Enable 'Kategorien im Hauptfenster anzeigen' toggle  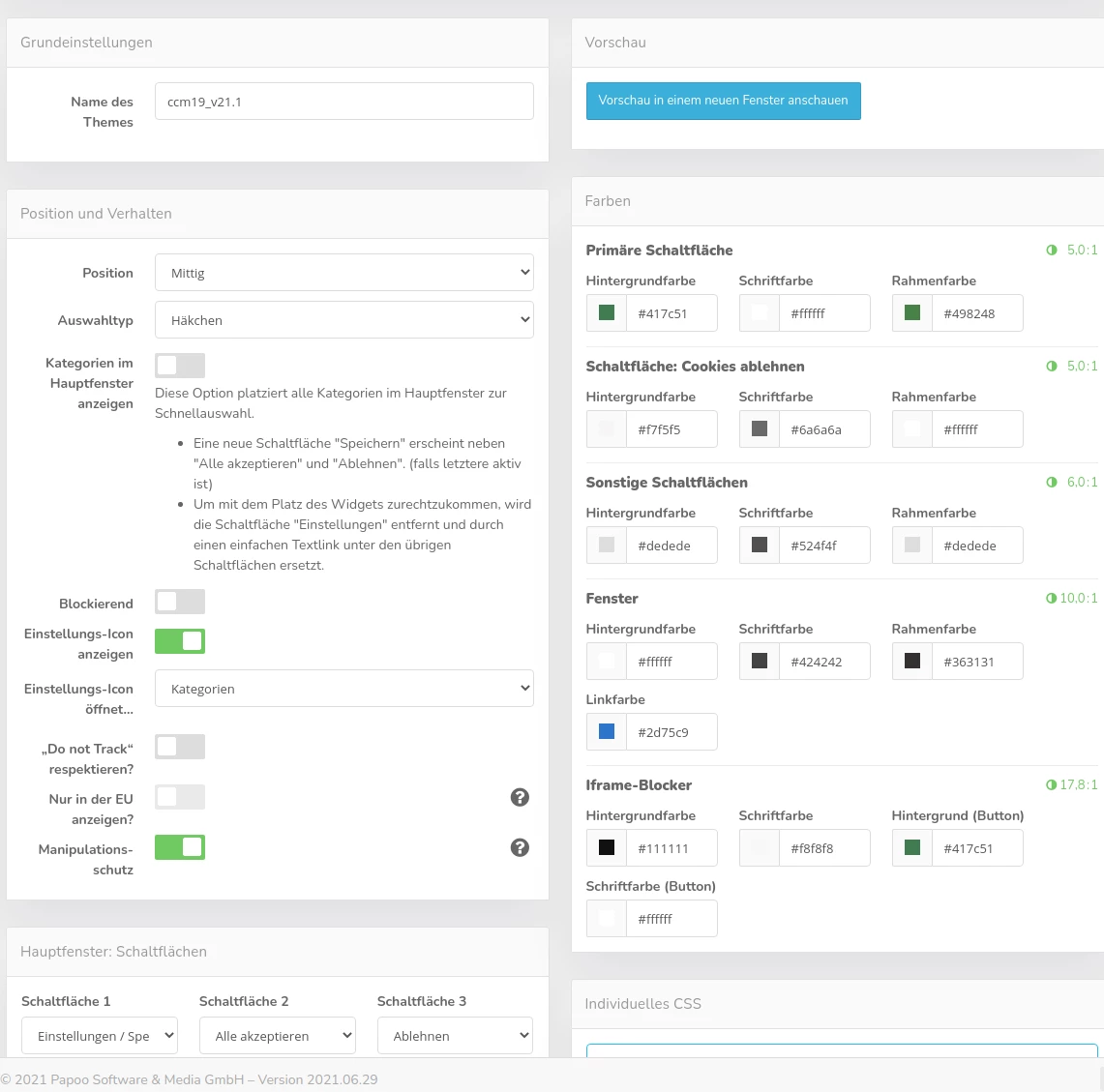click(x=180, y=365)
